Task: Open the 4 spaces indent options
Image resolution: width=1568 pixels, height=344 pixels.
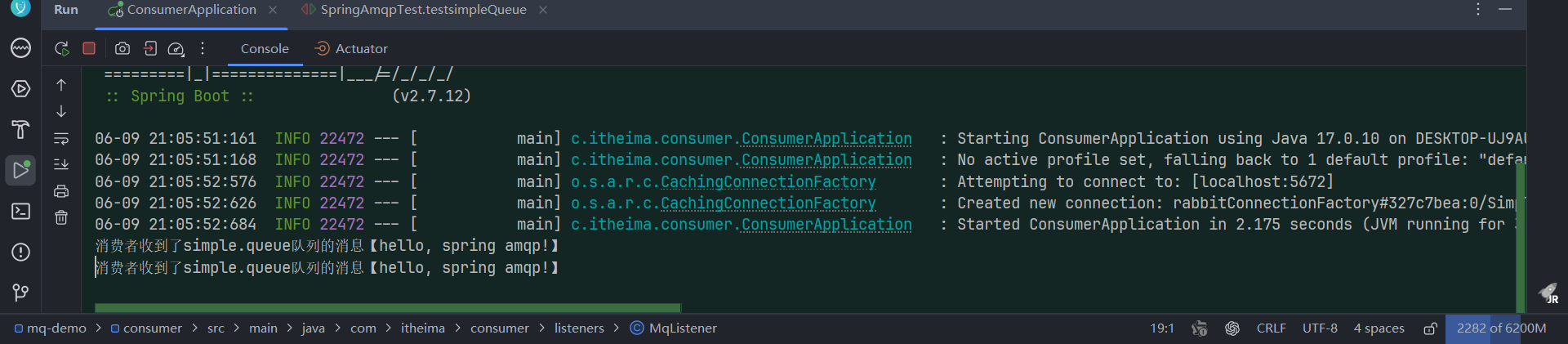Action: coord(1379,328)
